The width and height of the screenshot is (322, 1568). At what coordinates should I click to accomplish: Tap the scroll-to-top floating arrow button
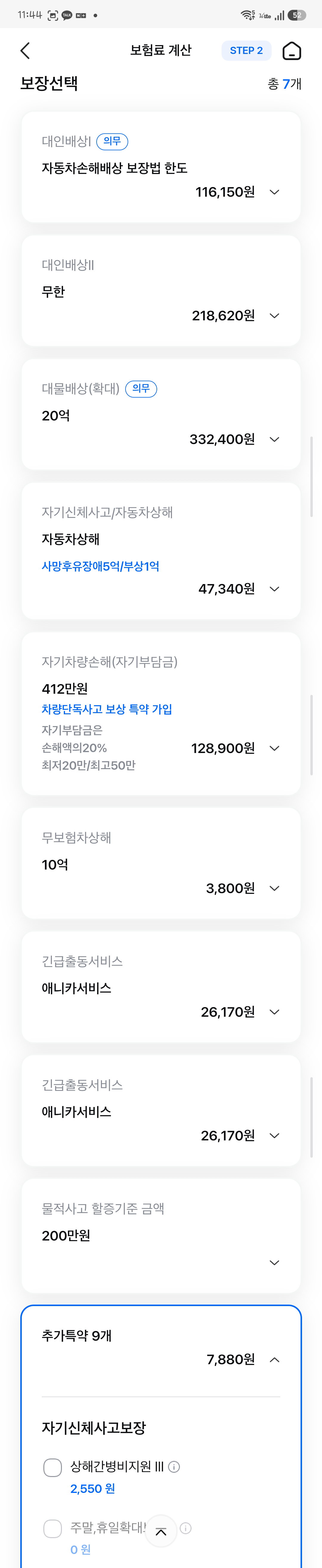click(161, 1531)
